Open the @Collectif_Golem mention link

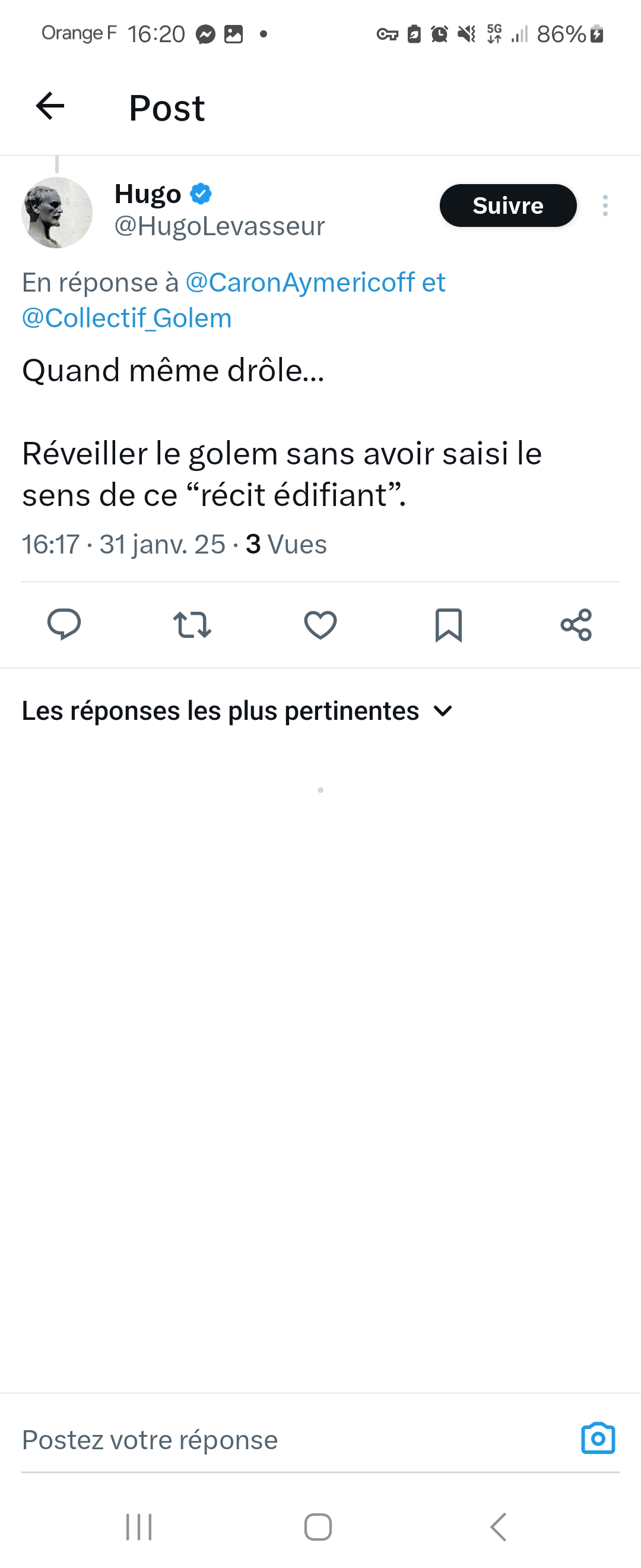127,318
